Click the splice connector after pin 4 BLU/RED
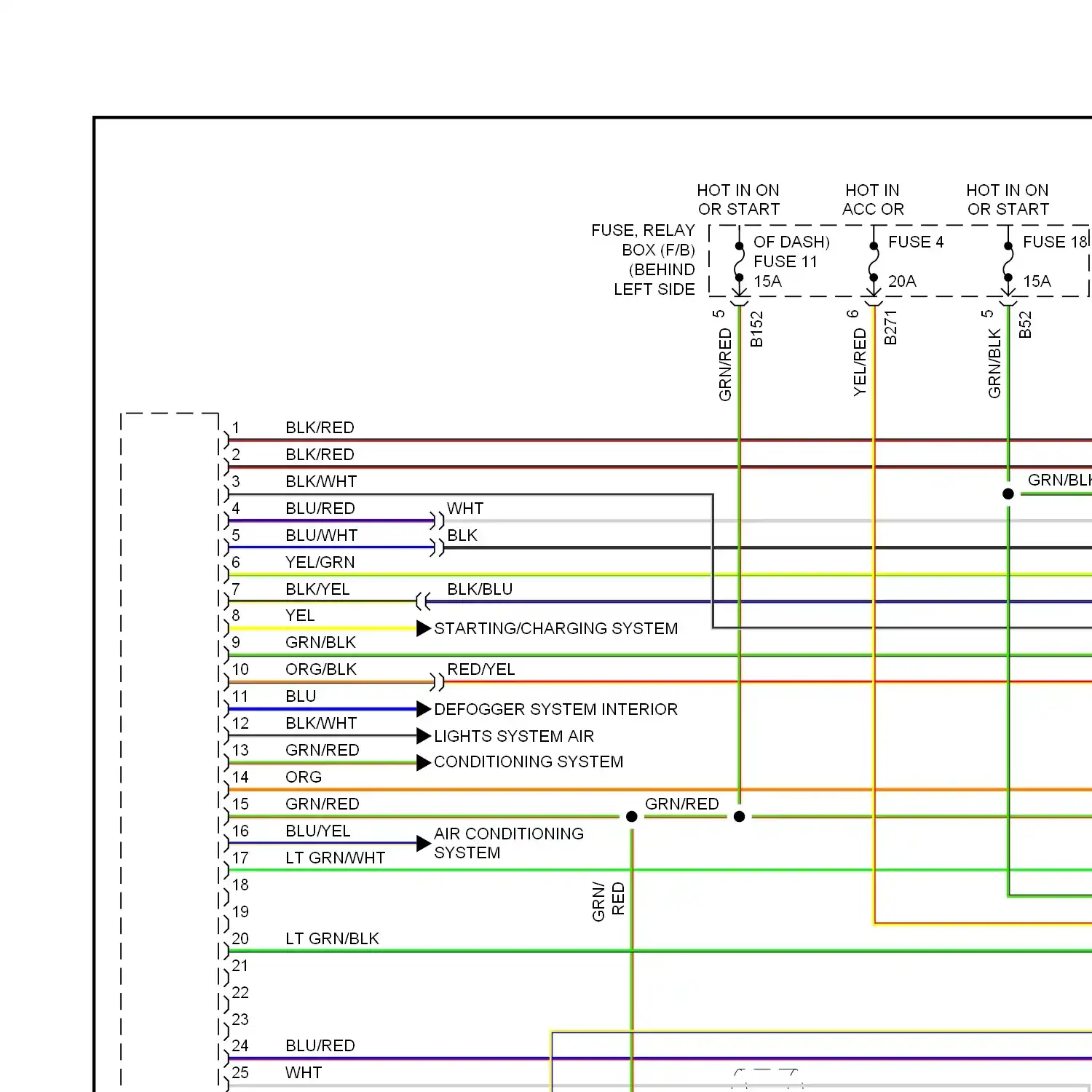Screen dimensions: 1092x1092 click(x=437, y=521)
